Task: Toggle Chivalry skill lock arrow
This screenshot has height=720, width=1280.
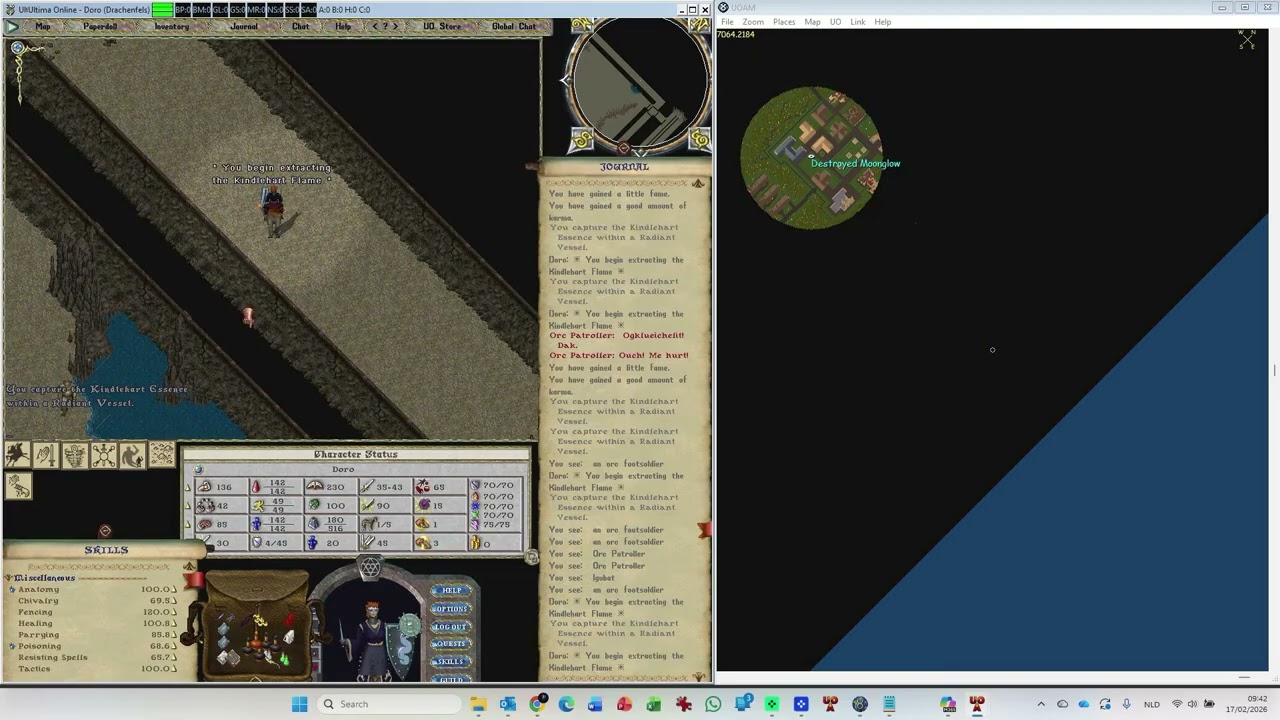Action: [174, 601]
